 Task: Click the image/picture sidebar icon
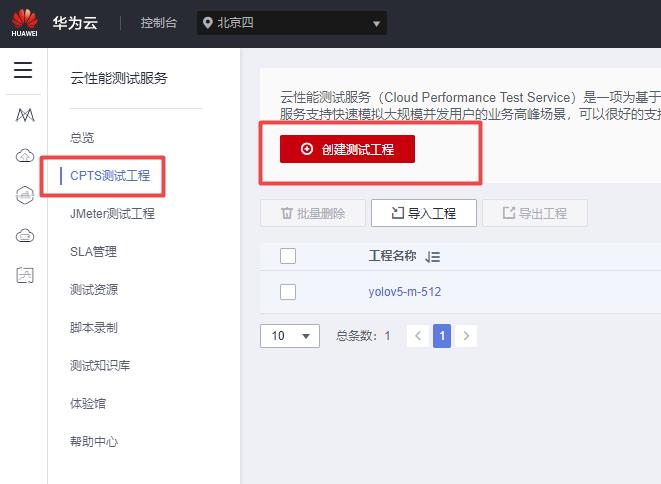pyautogui.click(x=25, y=275)
